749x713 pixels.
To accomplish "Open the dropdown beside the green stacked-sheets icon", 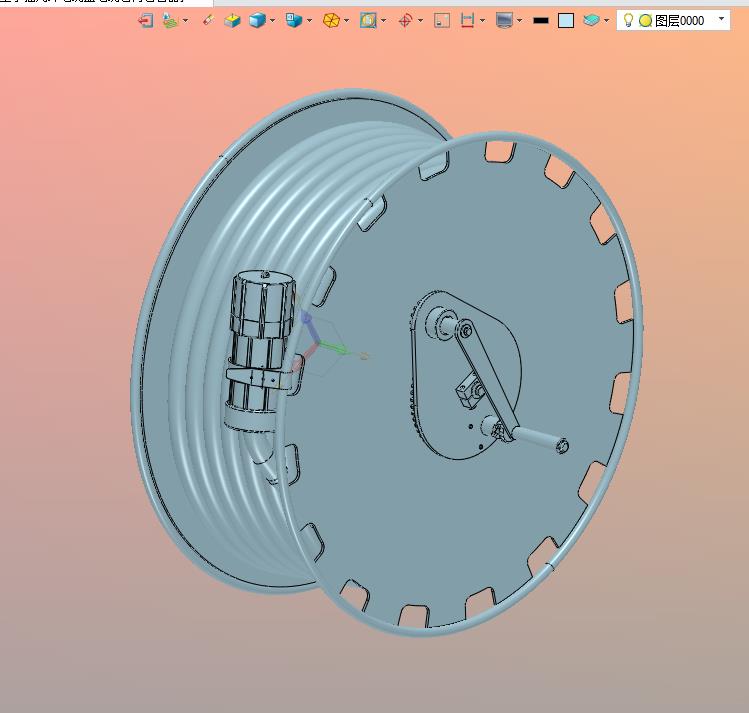I will pos(186,21).
